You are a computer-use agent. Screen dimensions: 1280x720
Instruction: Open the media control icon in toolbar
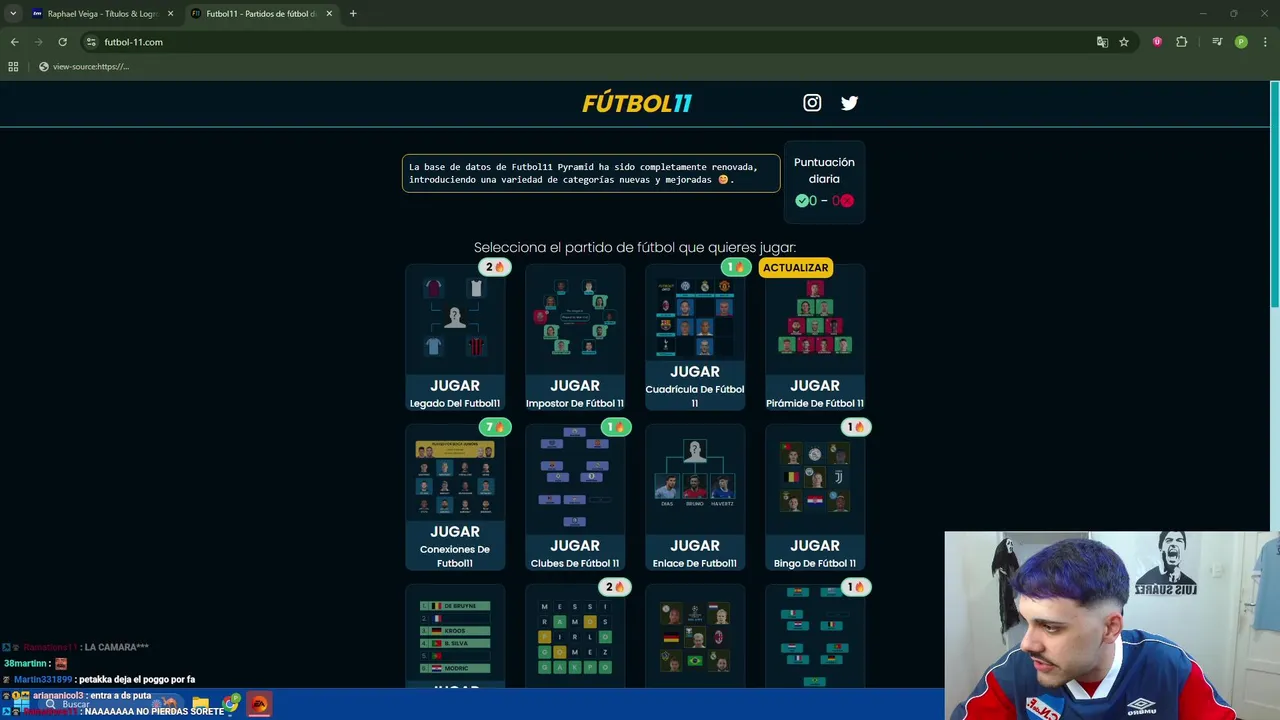tap(1216, 42)
